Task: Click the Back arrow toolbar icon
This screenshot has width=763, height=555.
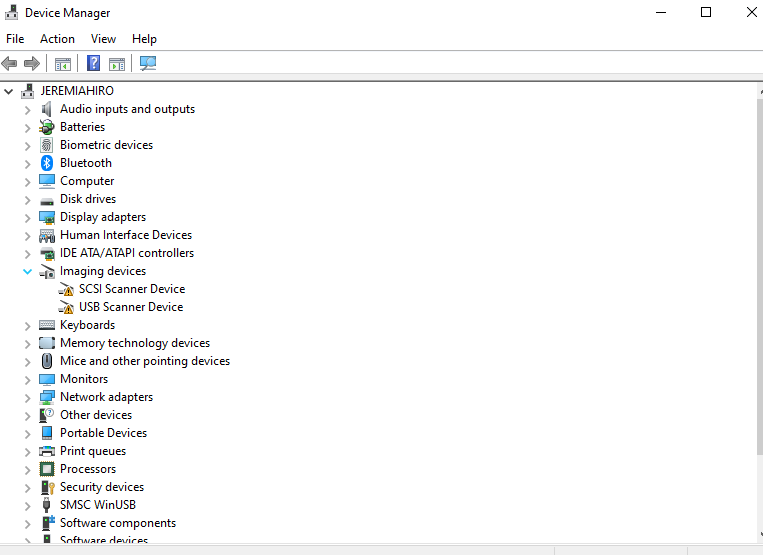Action: pos(9,63)
